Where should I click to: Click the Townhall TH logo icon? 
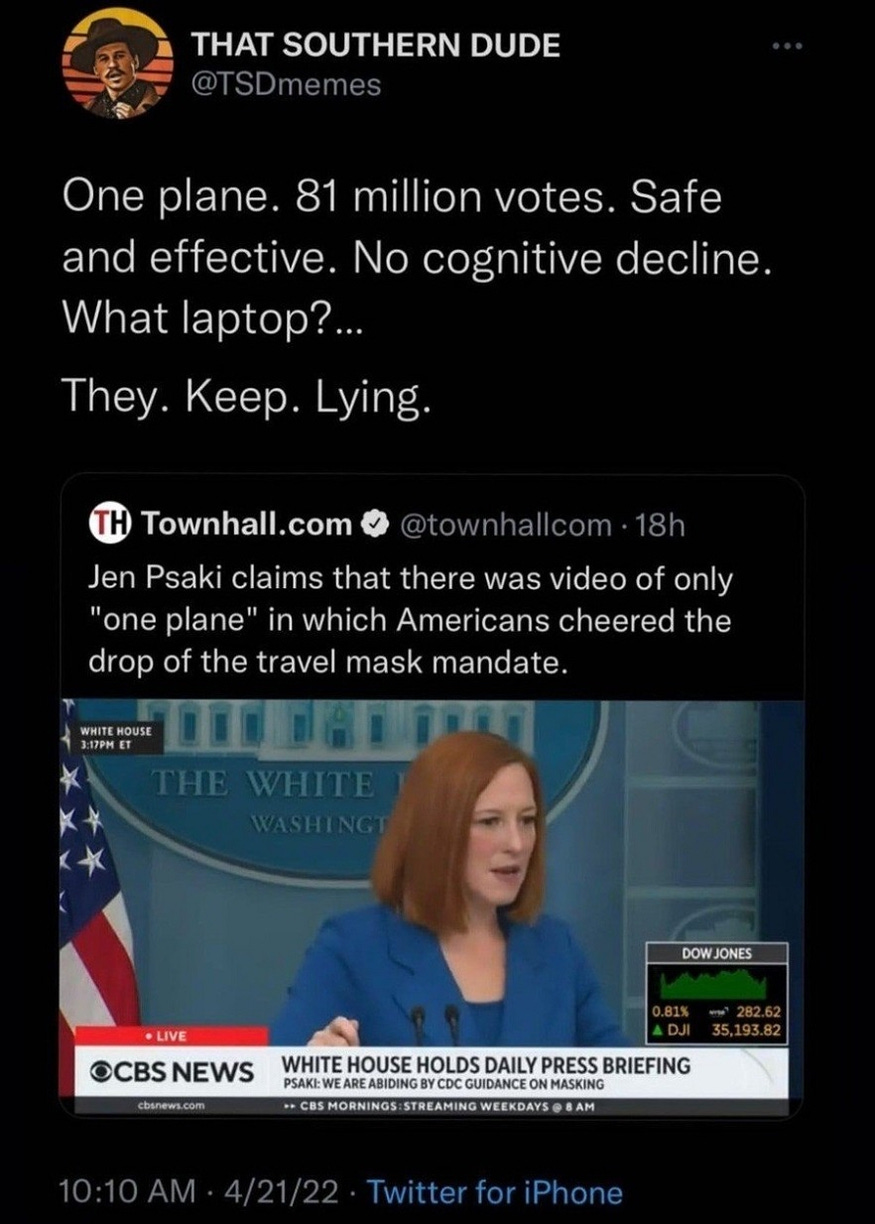click(109, 524)
